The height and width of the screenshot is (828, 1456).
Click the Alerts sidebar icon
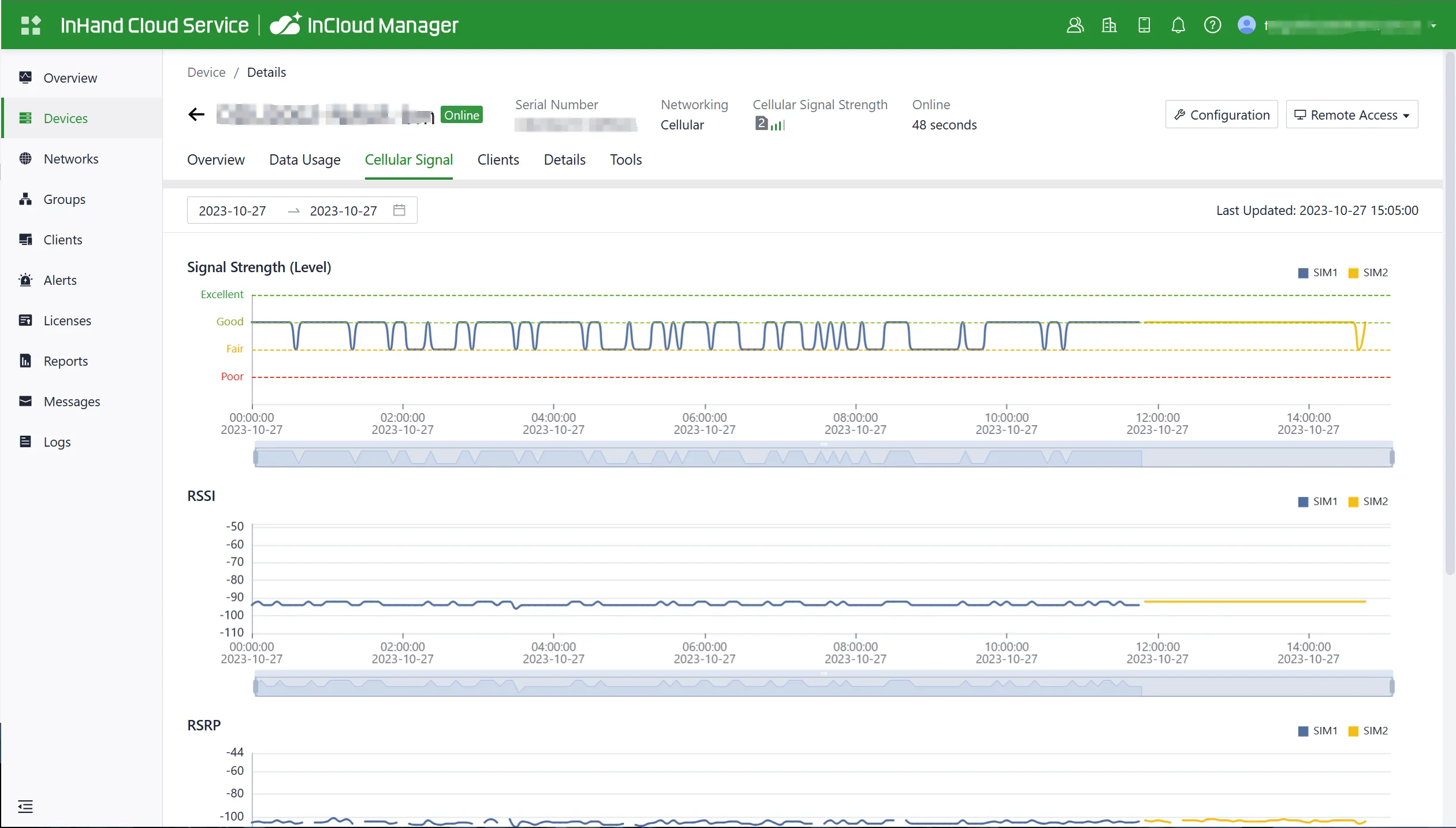(x=25, y=280)
